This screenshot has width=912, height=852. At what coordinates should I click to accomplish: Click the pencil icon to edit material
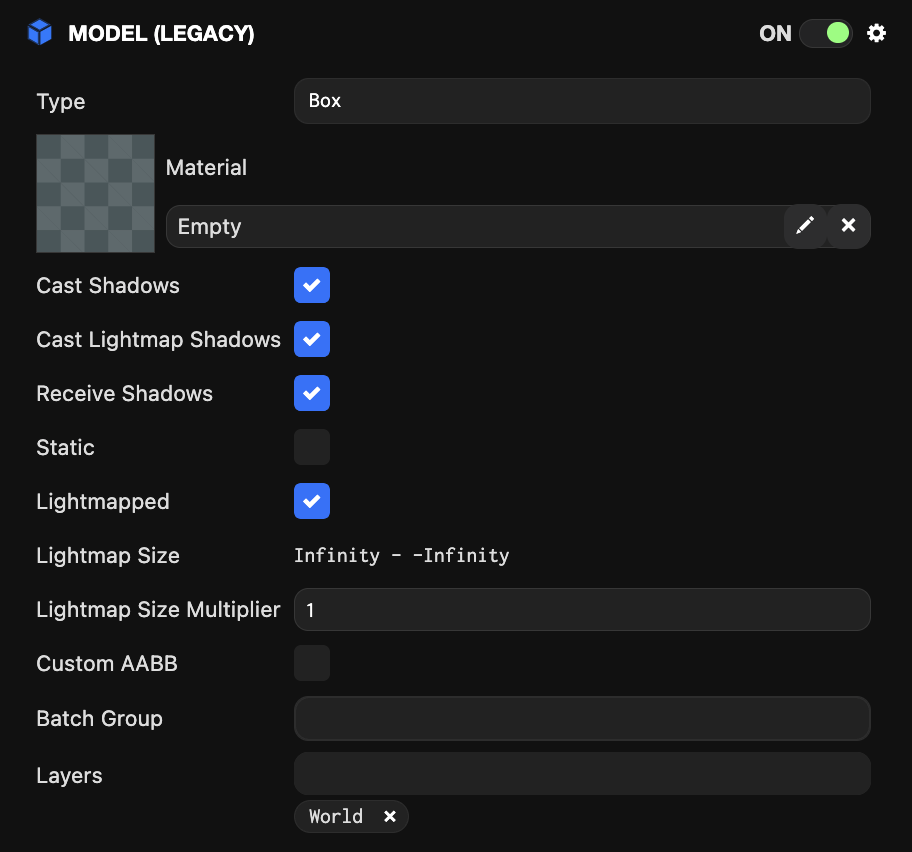pyautogui.click(x=805, y=226)
